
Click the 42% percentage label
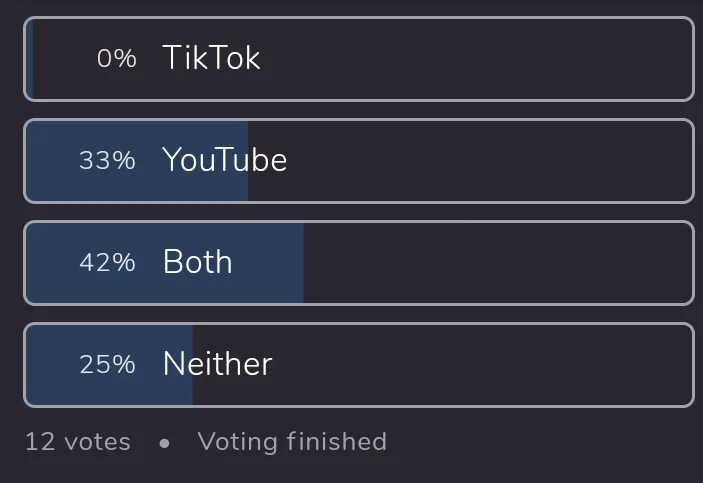[107, 262]
